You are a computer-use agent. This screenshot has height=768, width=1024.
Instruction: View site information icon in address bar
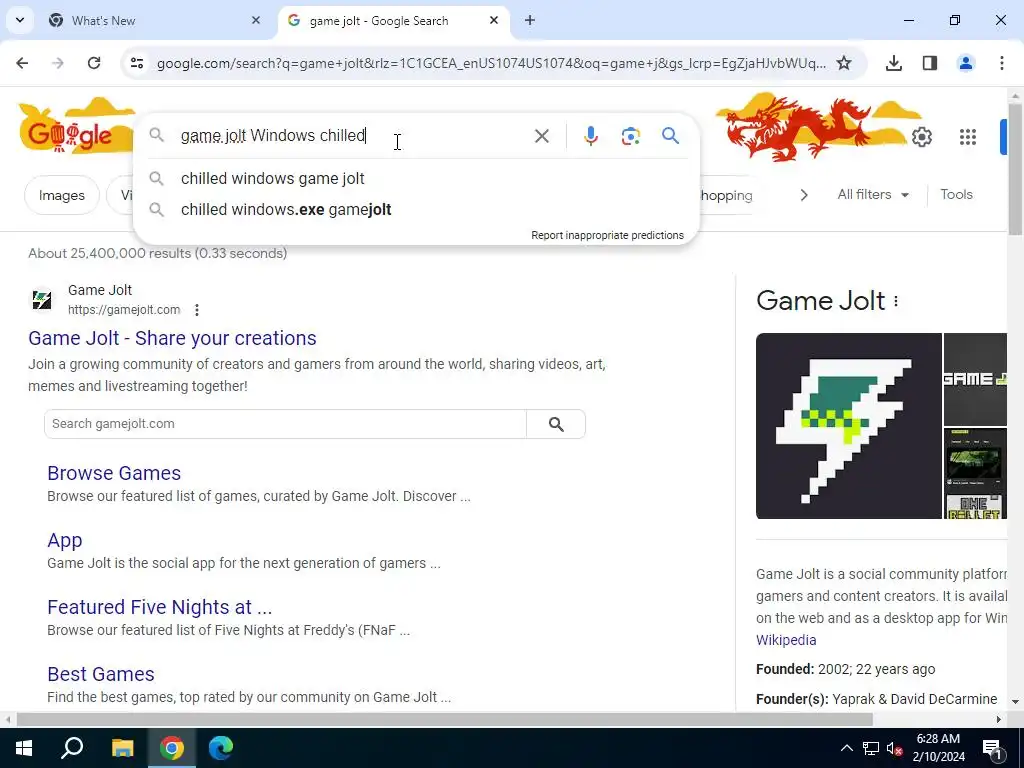point(136,63)
